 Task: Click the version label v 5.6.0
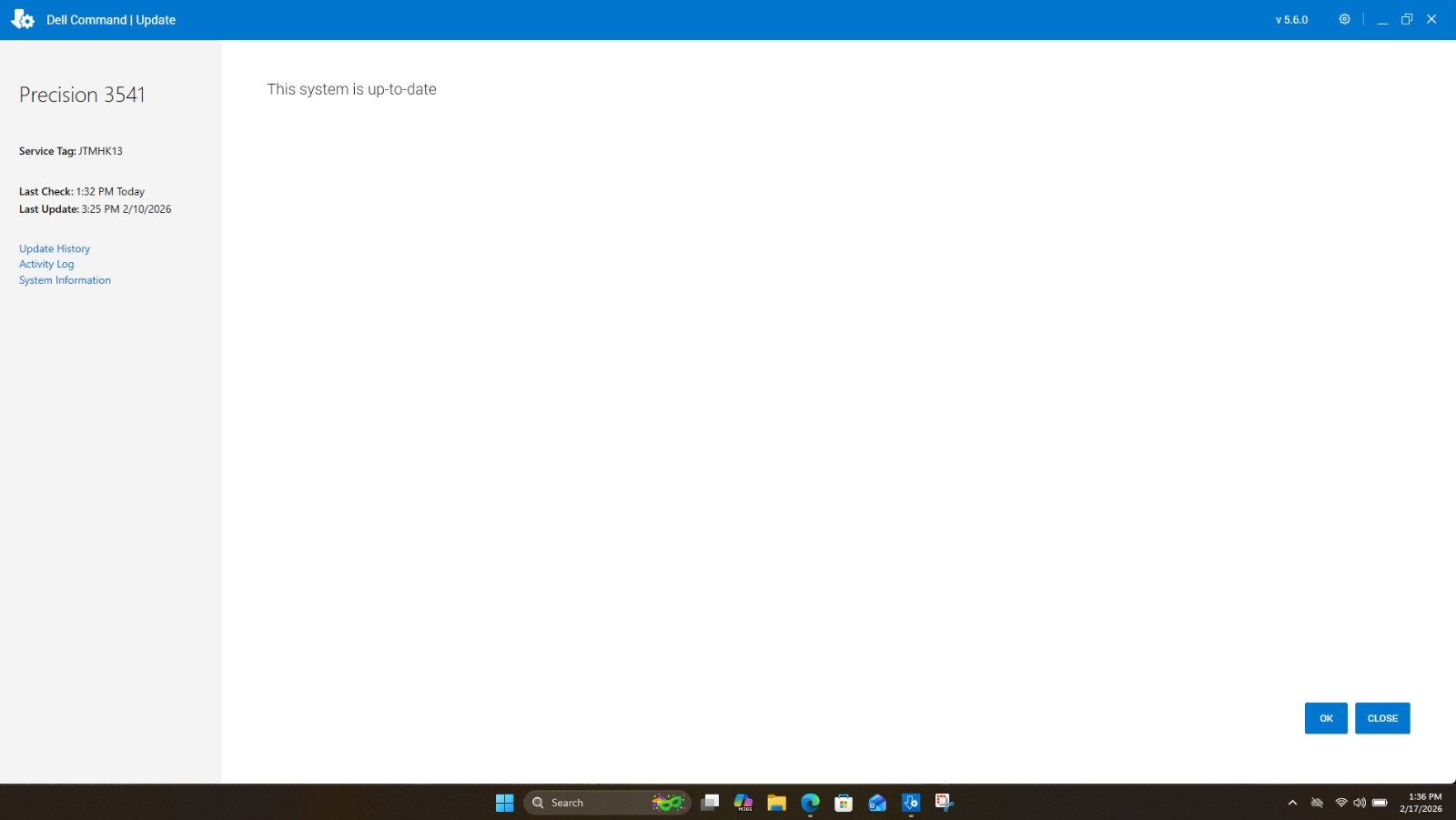[x=1291, y=20]
